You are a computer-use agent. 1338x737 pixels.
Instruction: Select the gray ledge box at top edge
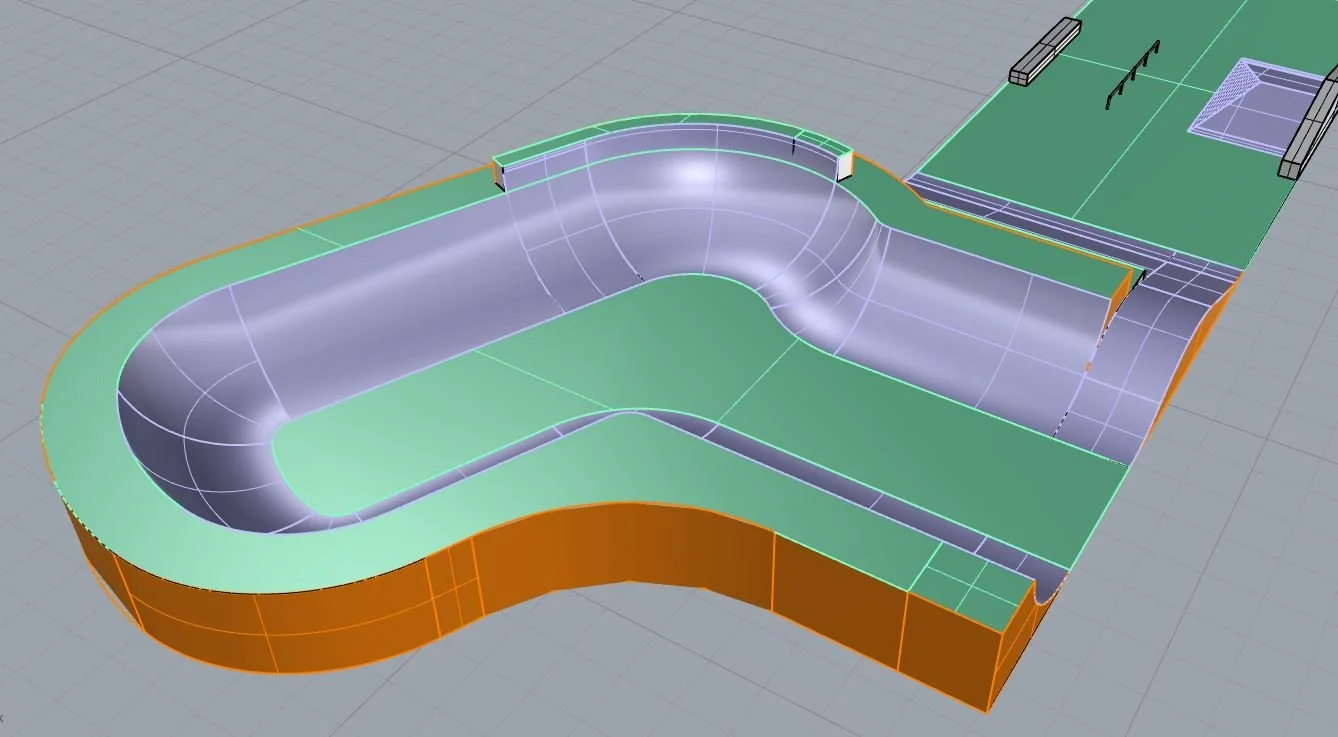tap(1046, 50)
